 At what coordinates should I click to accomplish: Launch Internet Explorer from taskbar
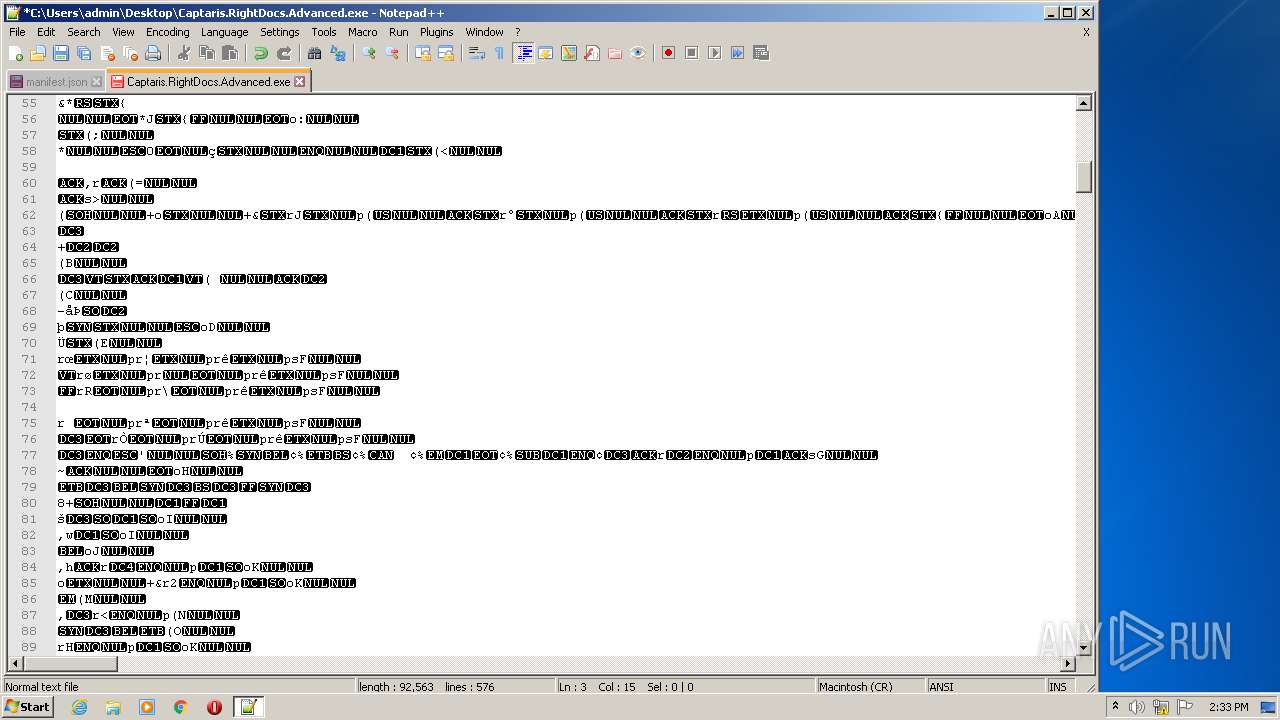coord(79,707)
